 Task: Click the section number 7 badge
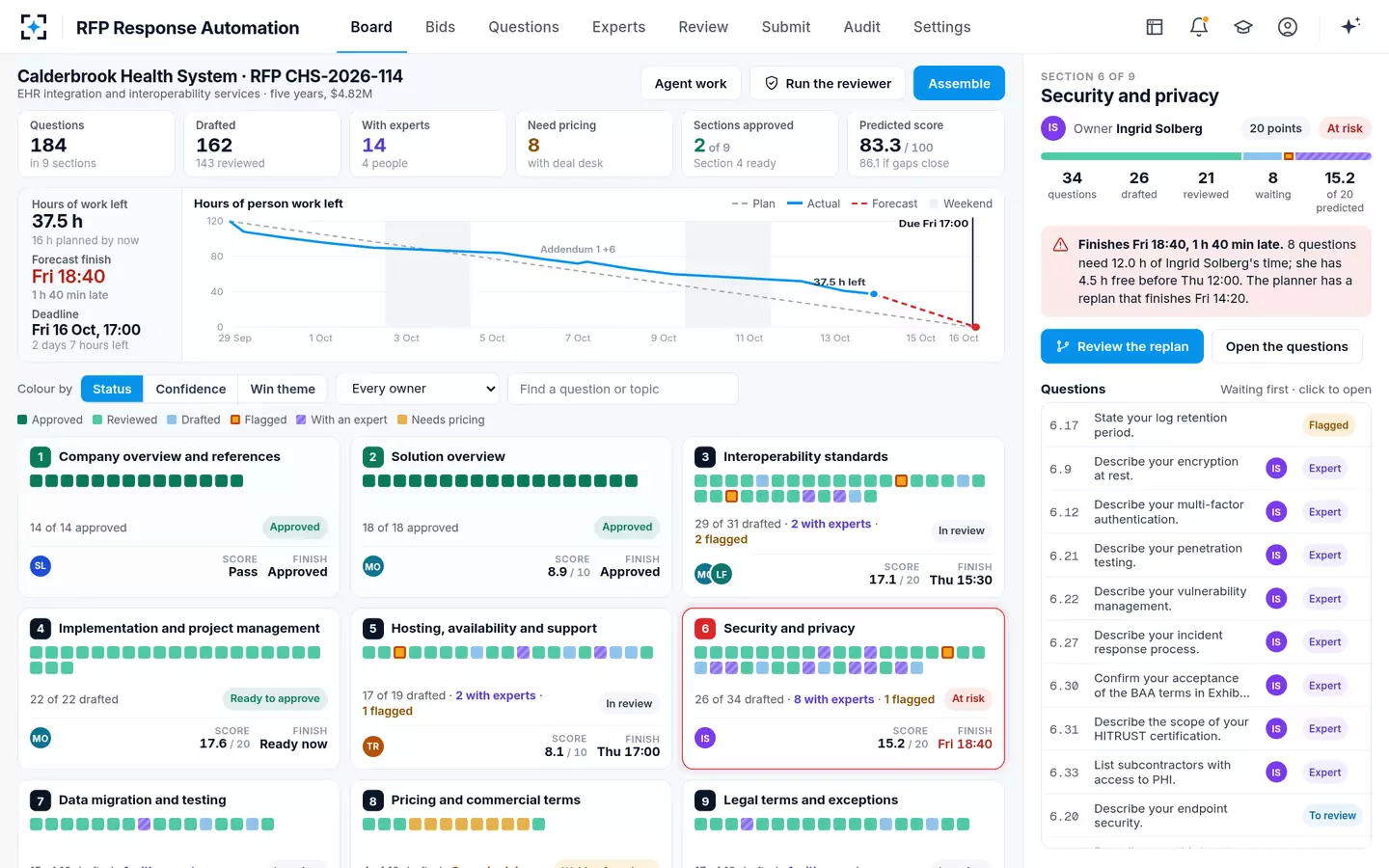[x=40, y=800]
